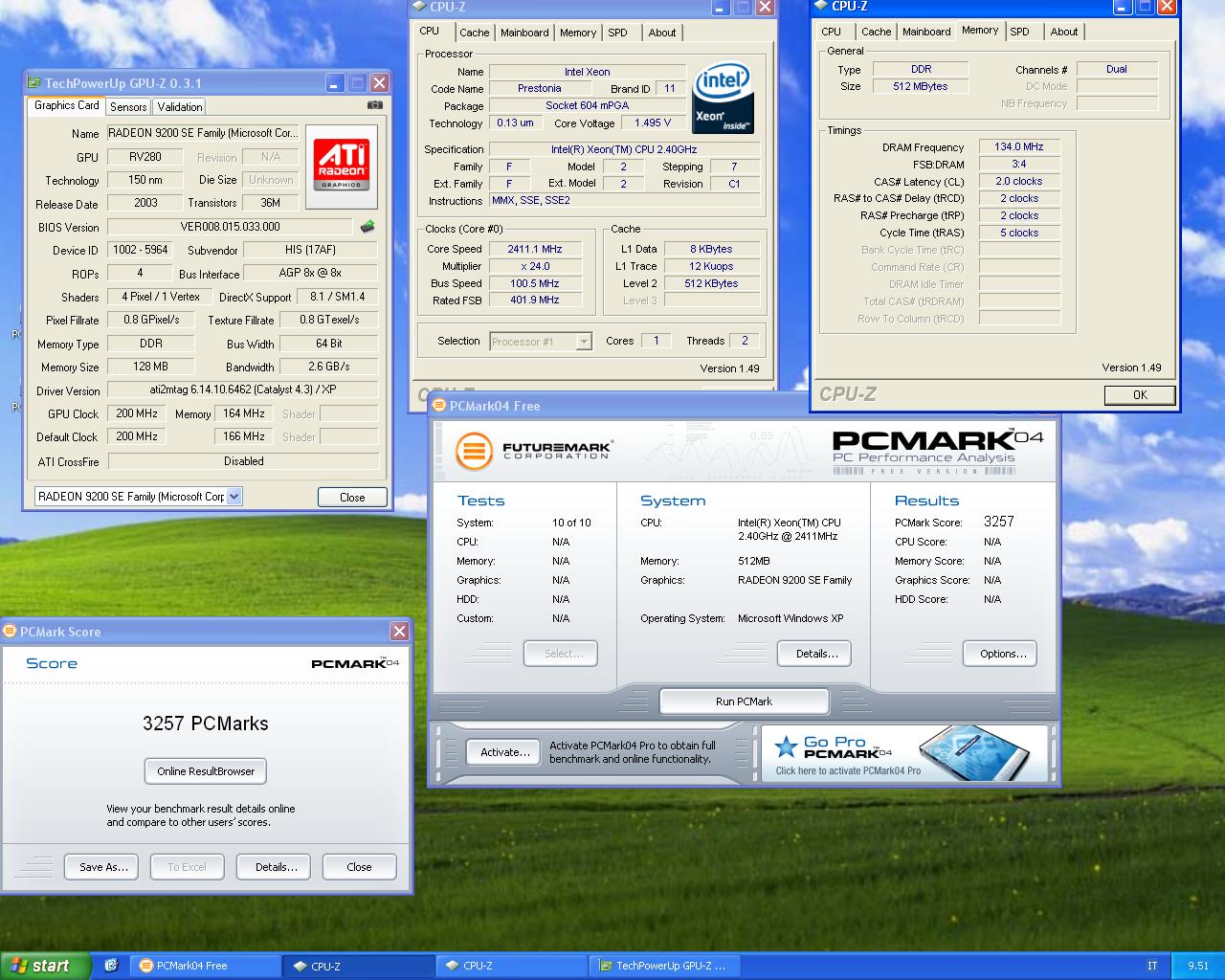Click the IT language indicator in the tray

(1152, 966)
